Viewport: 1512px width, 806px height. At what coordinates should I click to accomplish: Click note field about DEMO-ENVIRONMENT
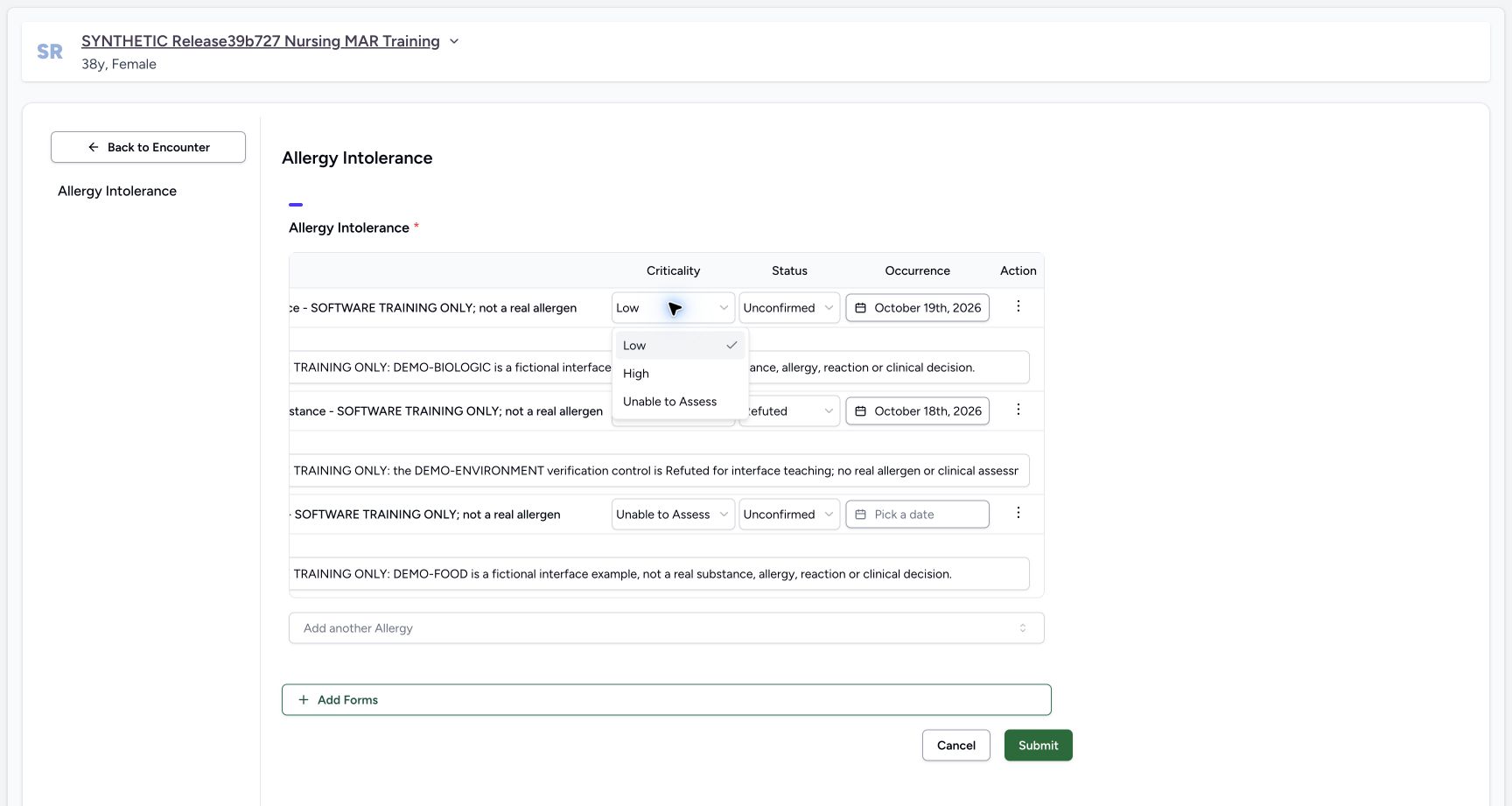659,470
